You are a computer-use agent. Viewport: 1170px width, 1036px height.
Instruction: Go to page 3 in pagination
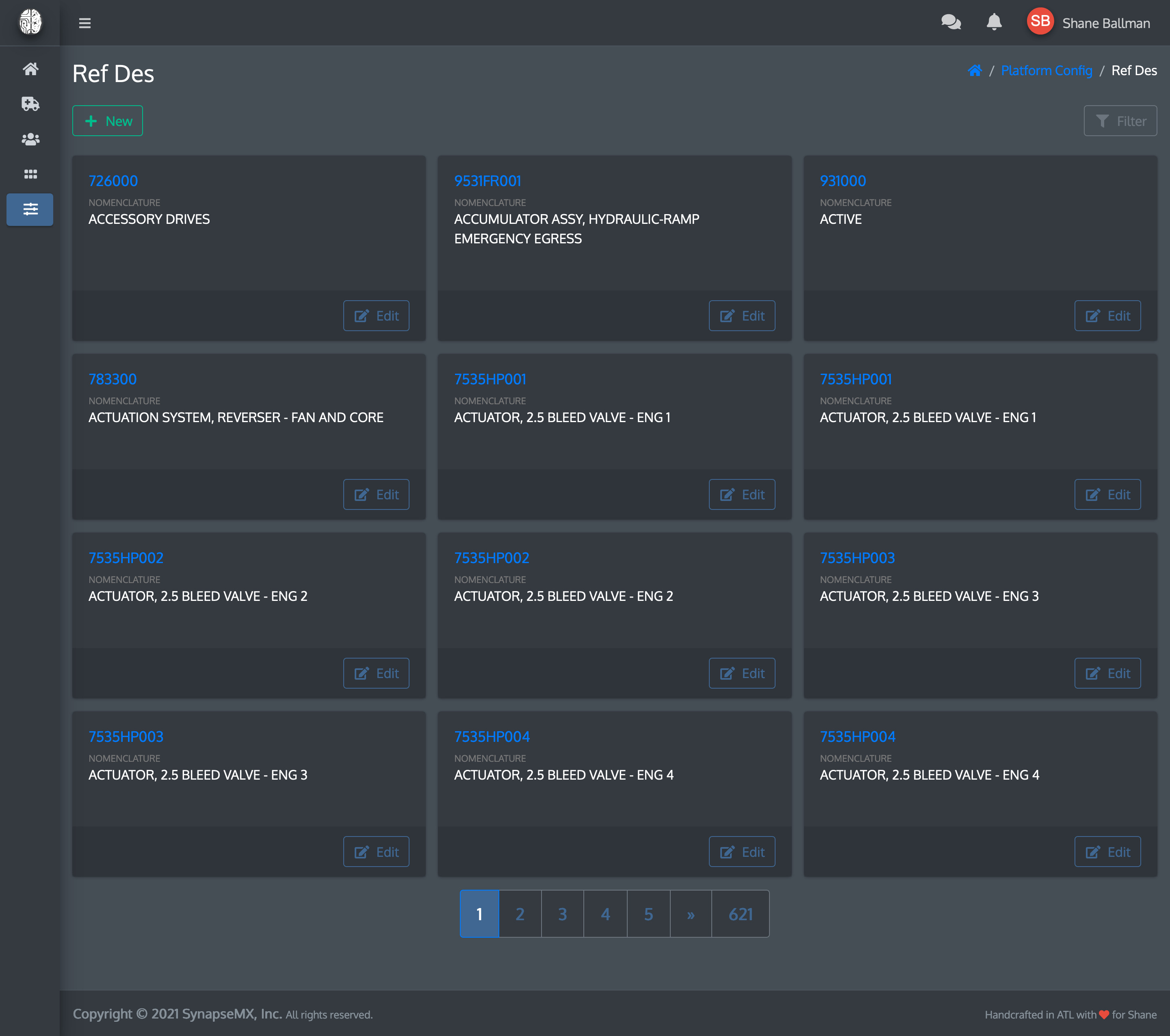click(x=562, y=914)
